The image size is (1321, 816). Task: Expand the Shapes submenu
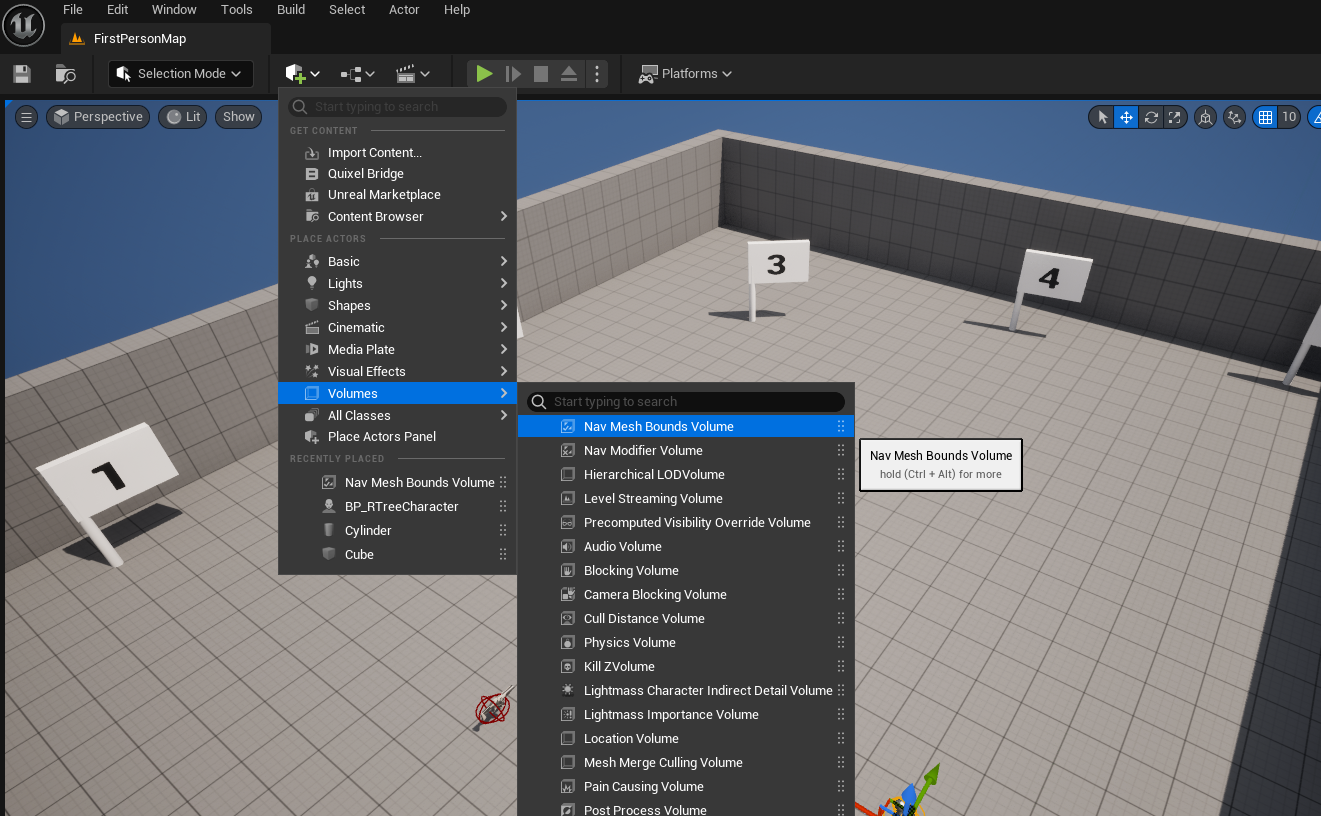click(397, 306)
